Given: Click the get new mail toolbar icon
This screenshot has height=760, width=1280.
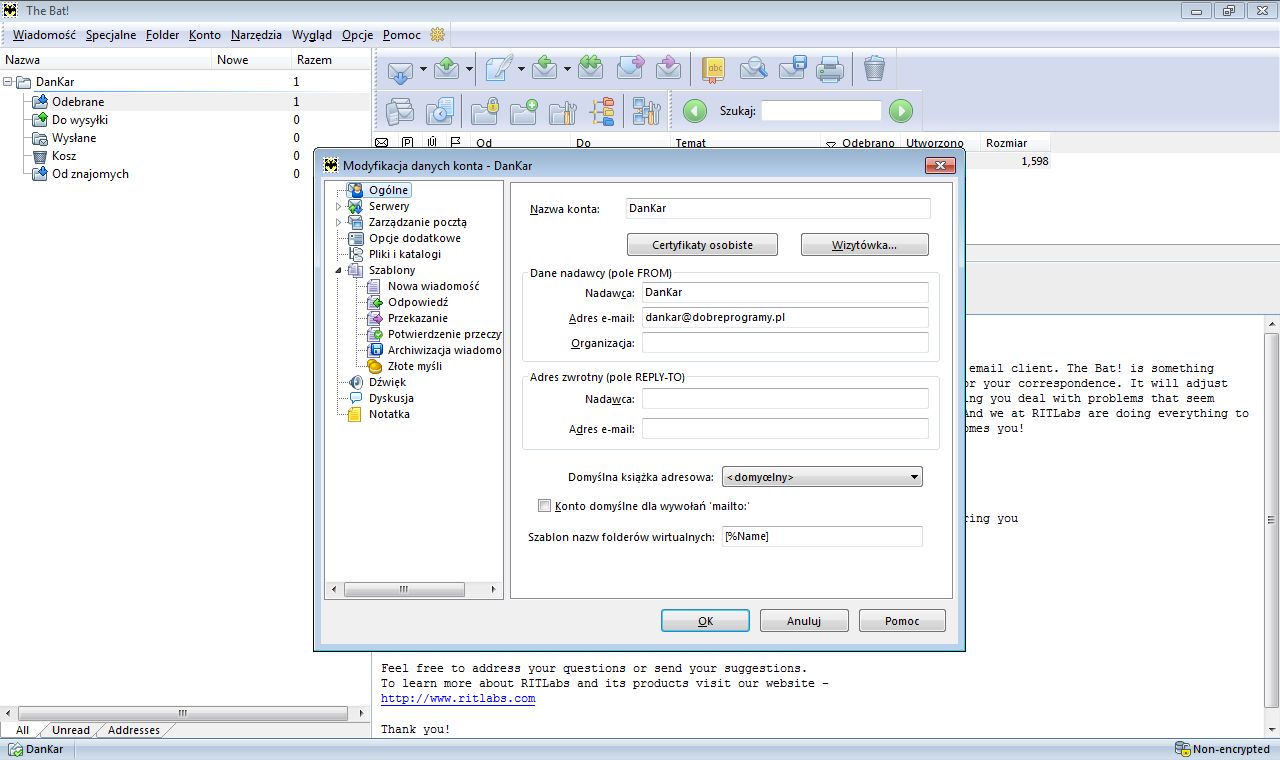Looking at the screenshot, I should tap(400, 69).
